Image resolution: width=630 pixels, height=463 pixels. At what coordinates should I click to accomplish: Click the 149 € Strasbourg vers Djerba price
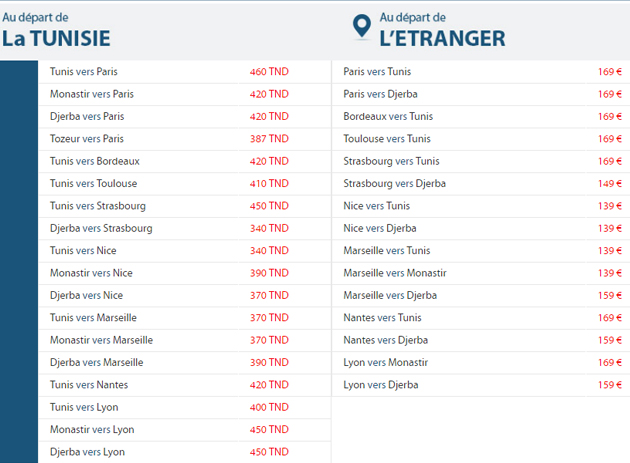(x=610, y=184)
